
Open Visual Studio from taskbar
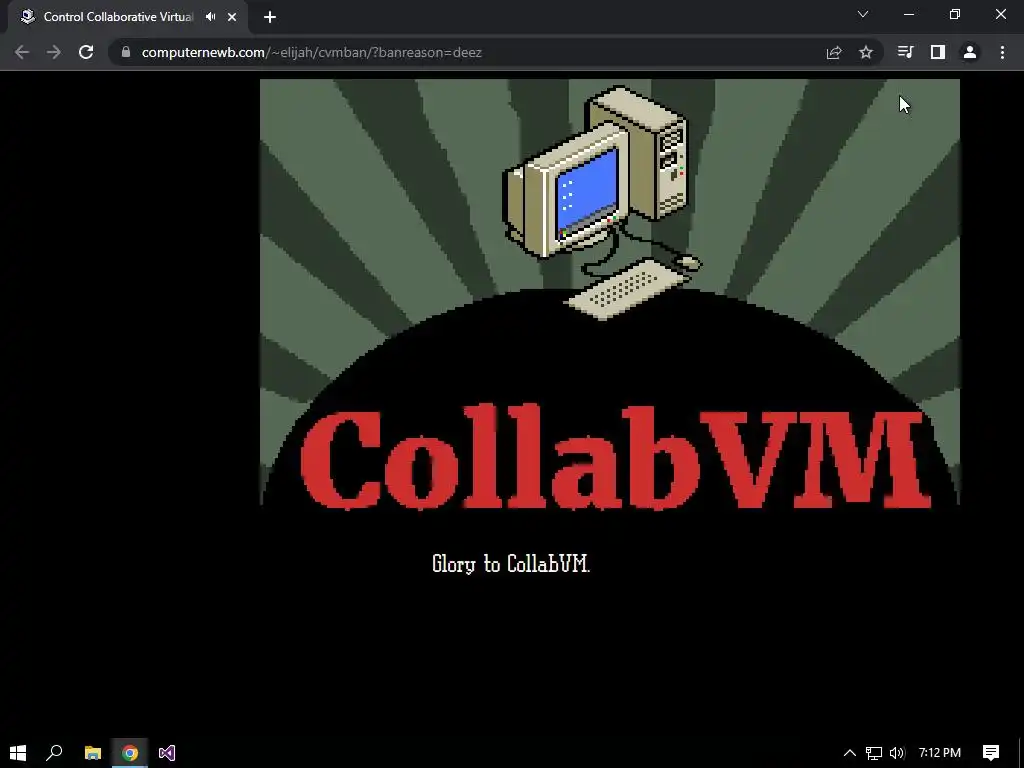167,752
